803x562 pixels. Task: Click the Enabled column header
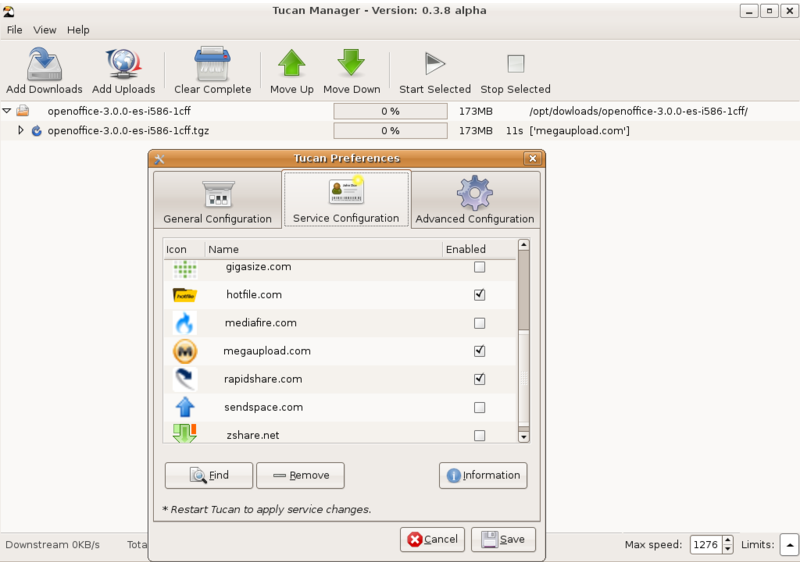(479, 249)
